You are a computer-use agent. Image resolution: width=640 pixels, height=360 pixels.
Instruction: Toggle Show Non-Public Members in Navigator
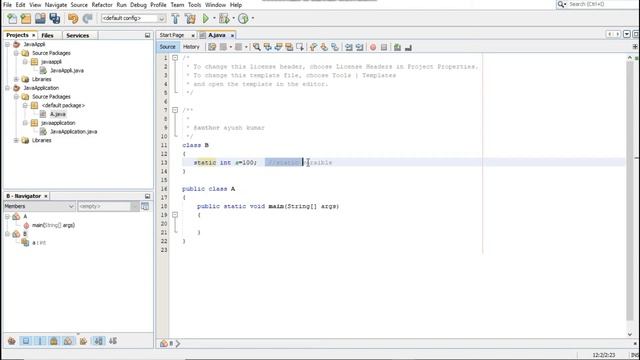point(54,341)
